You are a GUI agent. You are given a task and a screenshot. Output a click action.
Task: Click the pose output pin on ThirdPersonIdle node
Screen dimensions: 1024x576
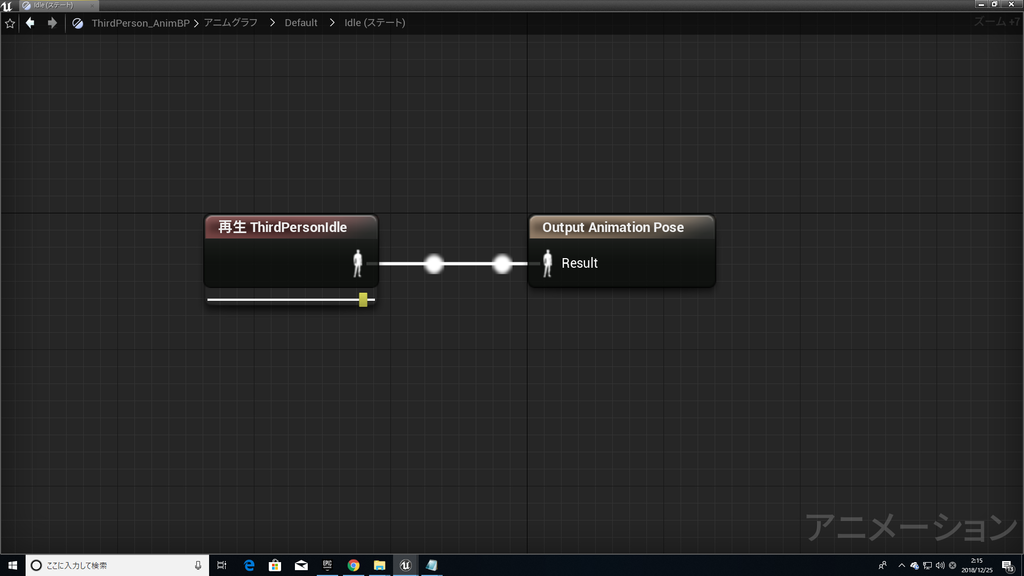[357, 263]
